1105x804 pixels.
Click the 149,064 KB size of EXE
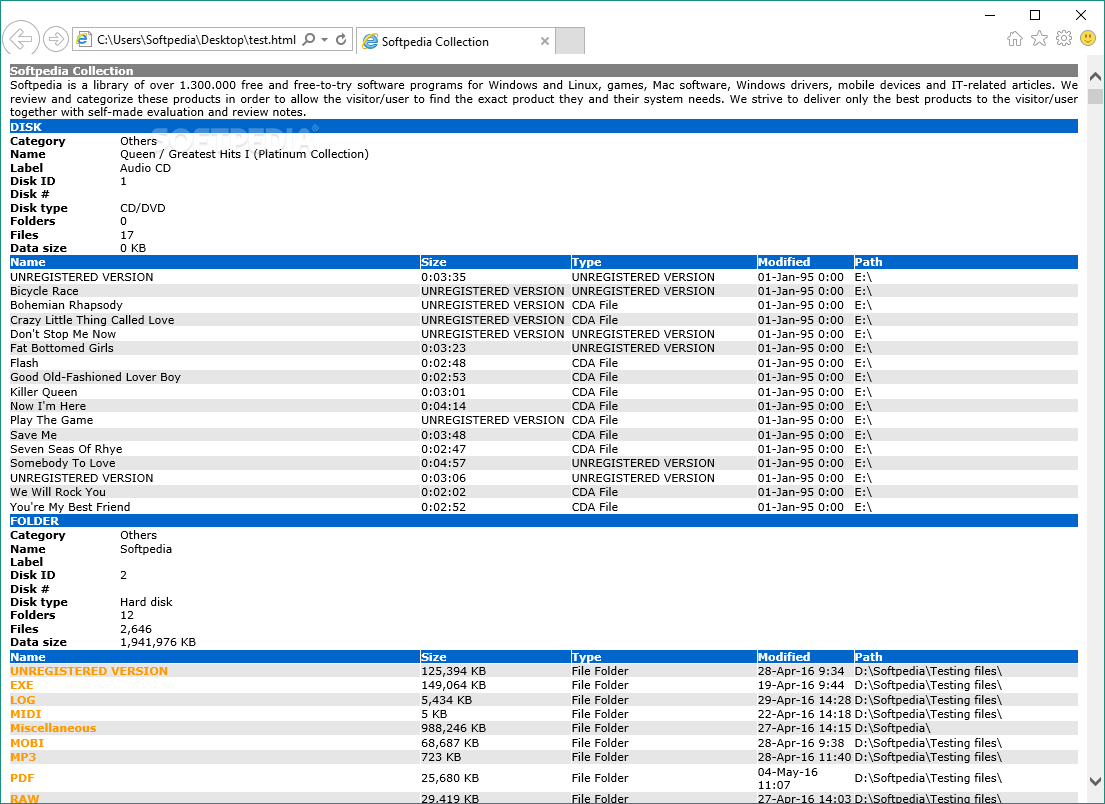[454, 685]
